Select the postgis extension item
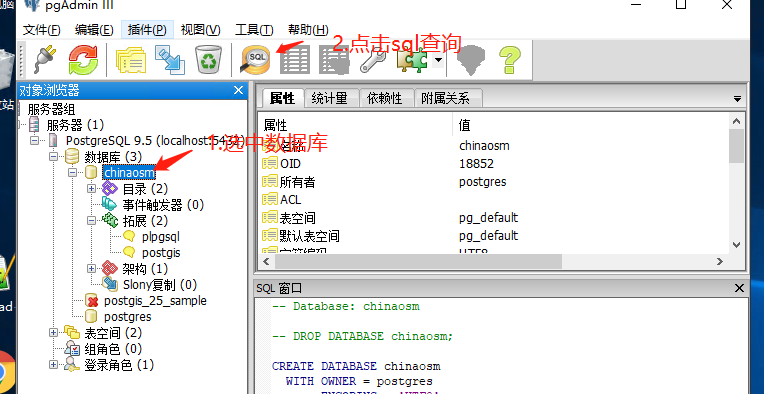The height and width of the screenshot is (394, 764). point(161,253)
